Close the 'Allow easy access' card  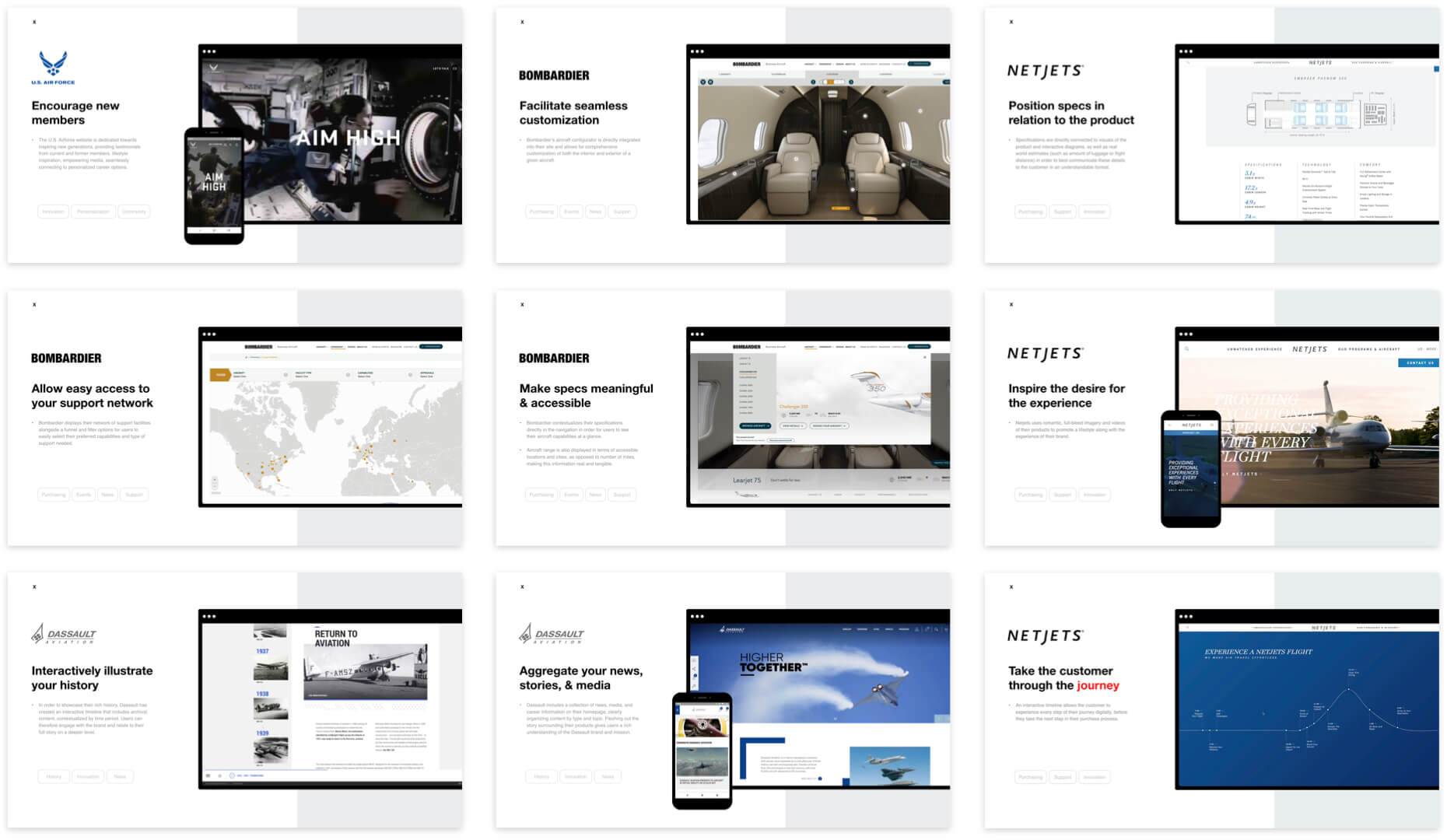tap(34, 304)
